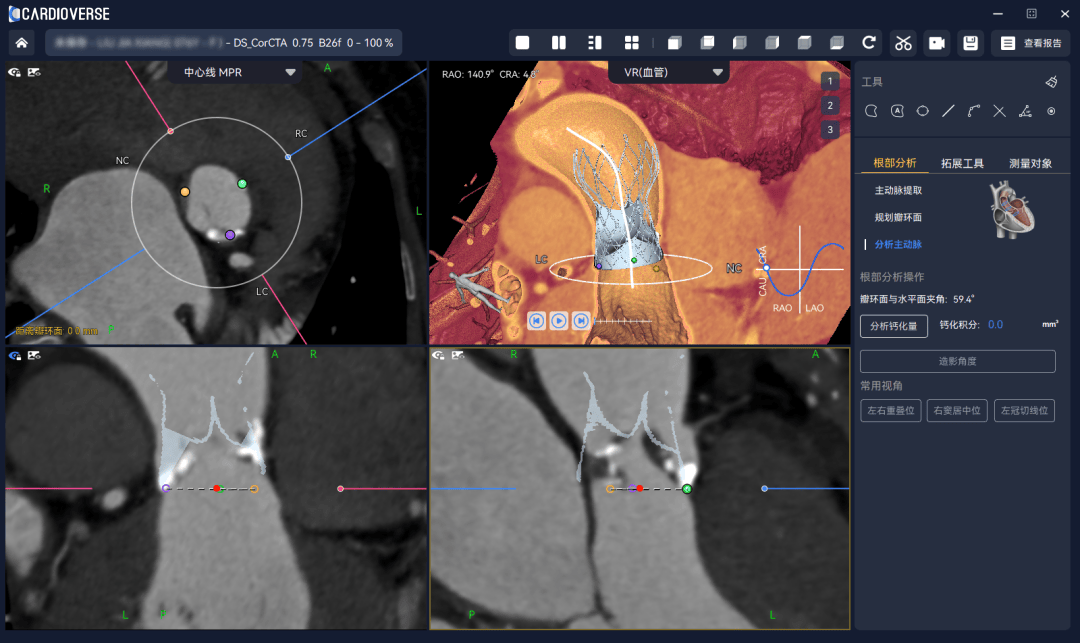Open the 中心线 MPR view dropdown

point(290,72)
